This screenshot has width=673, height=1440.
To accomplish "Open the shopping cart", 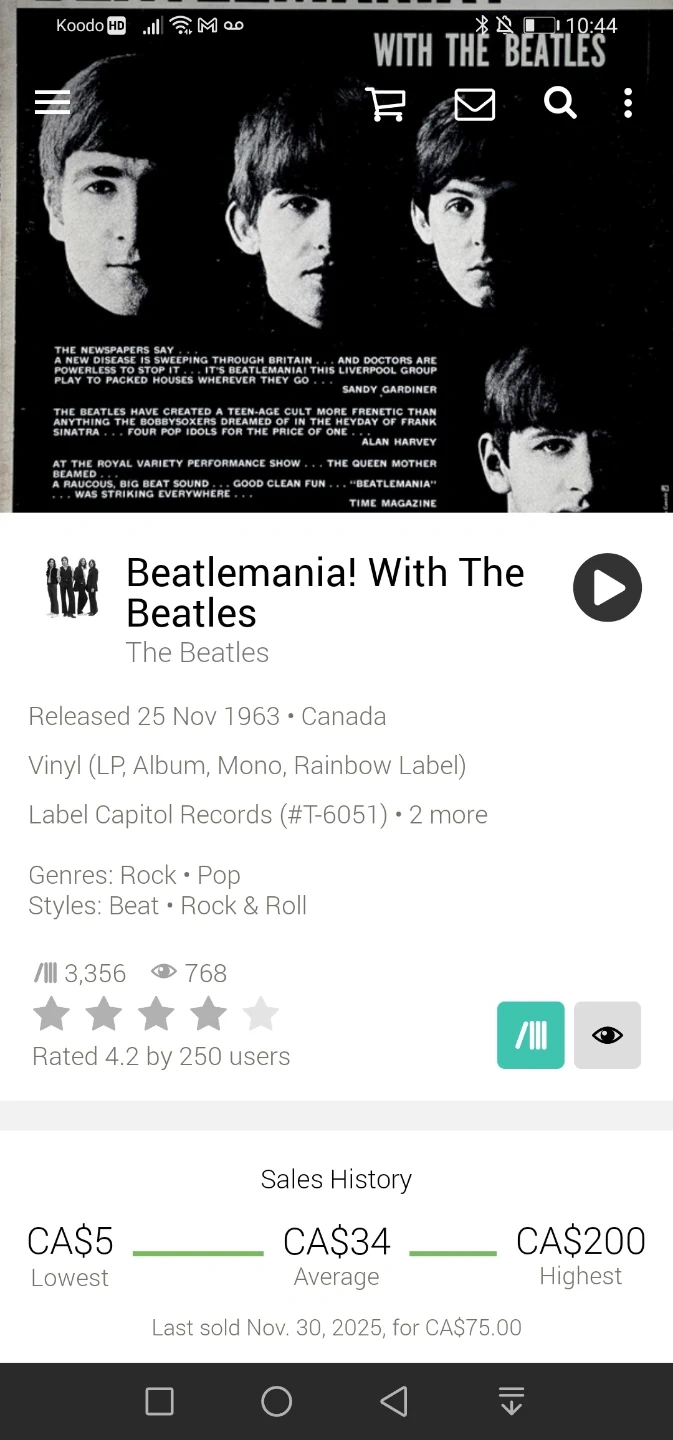I will pos(385,103).
